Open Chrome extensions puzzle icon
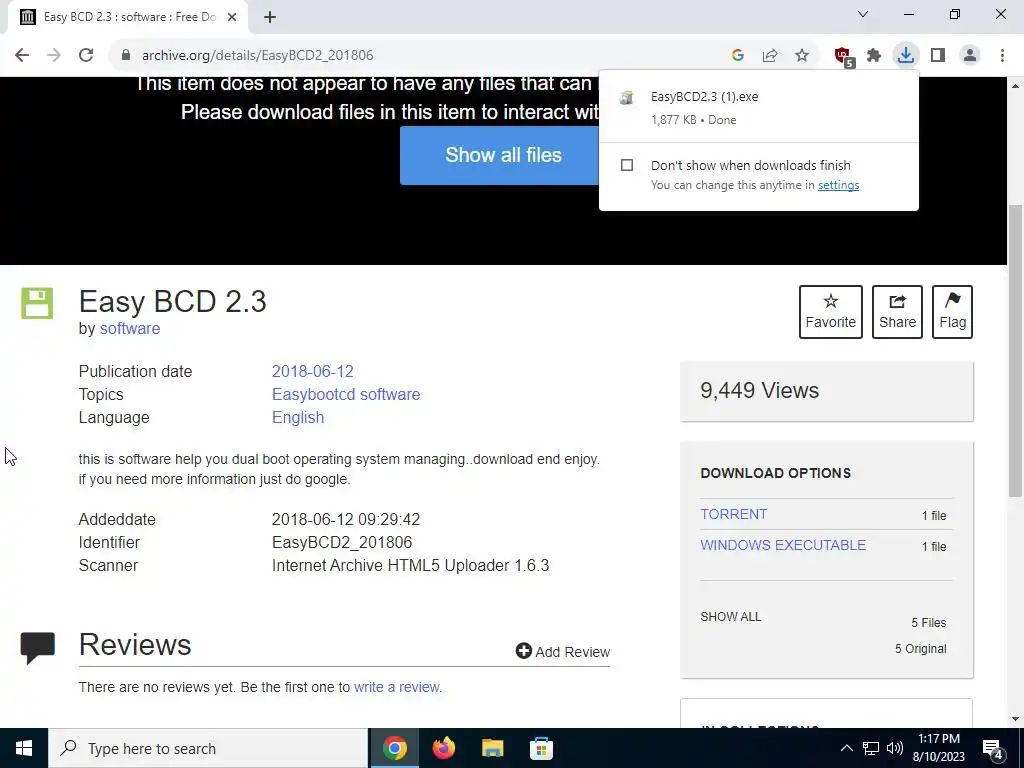Screen dimensions: 1024x768 point(874,56)
